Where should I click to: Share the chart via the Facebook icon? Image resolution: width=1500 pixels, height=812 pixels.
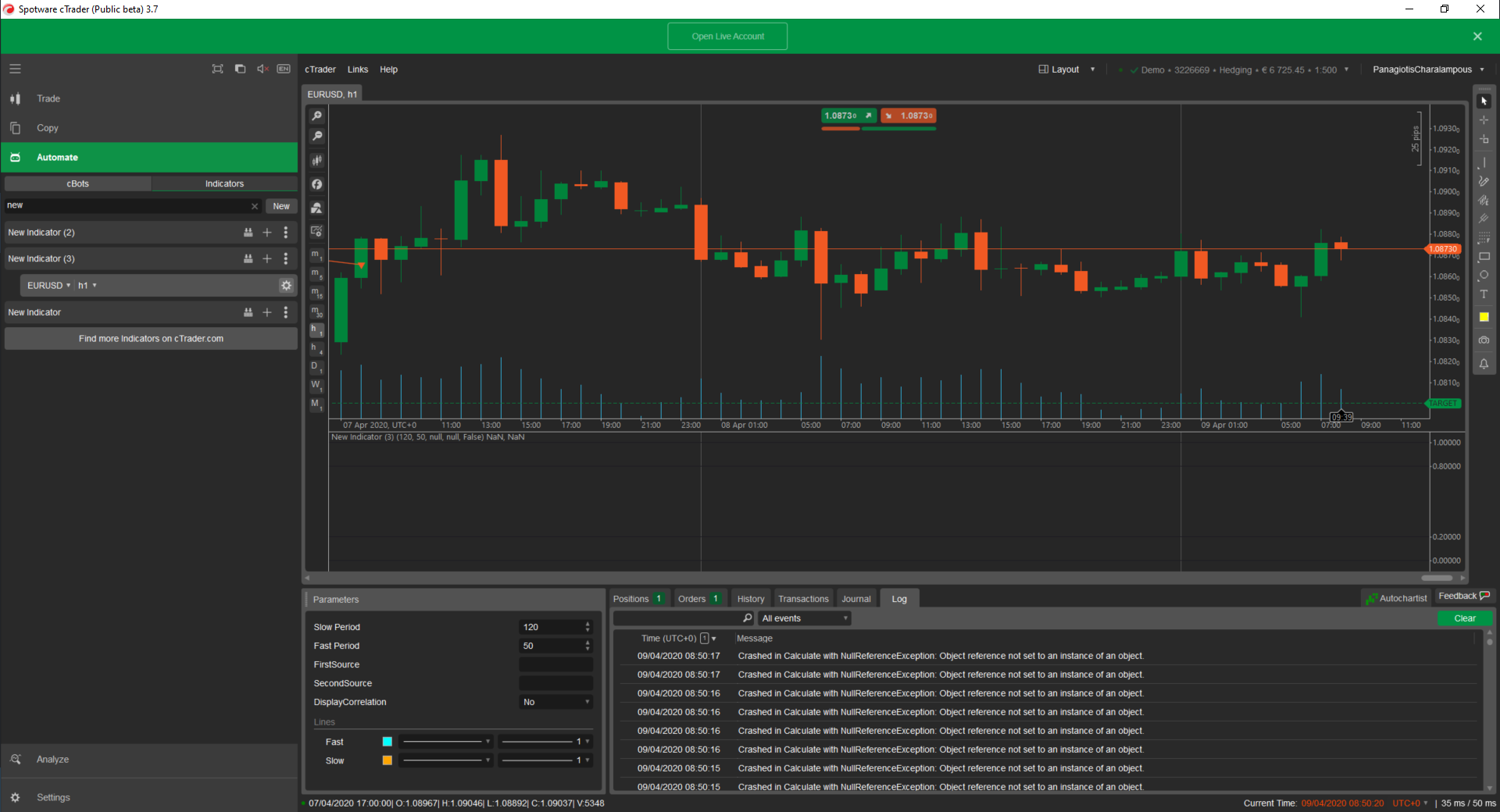[317, 184]
